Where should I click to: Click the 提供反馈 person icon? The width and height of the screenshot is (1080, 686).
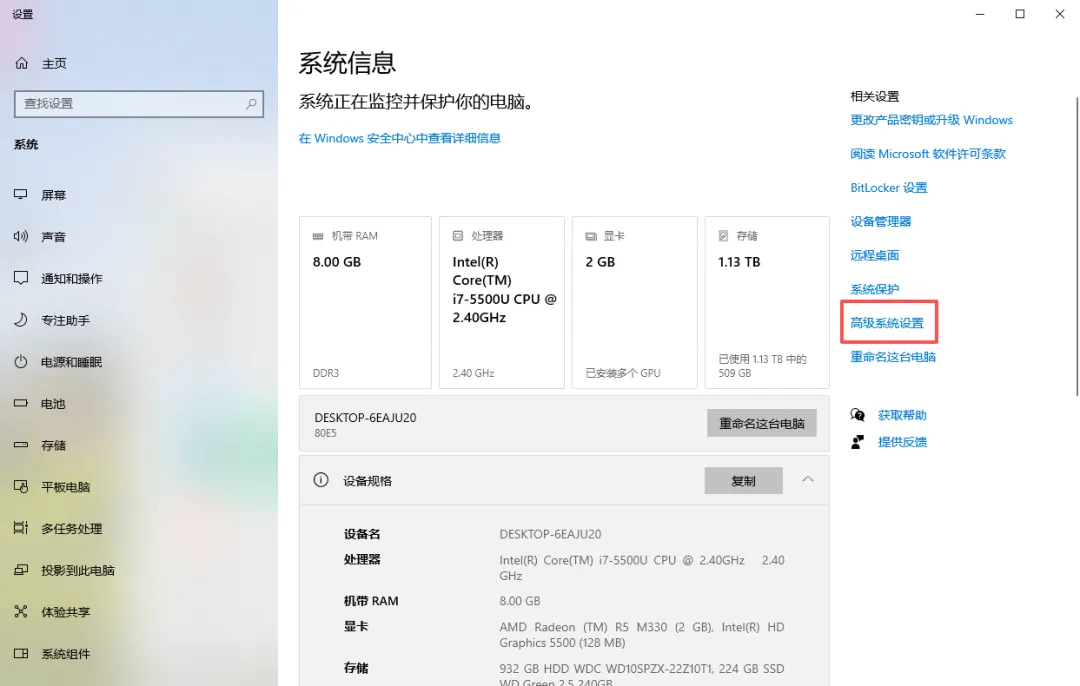[858, 441]
